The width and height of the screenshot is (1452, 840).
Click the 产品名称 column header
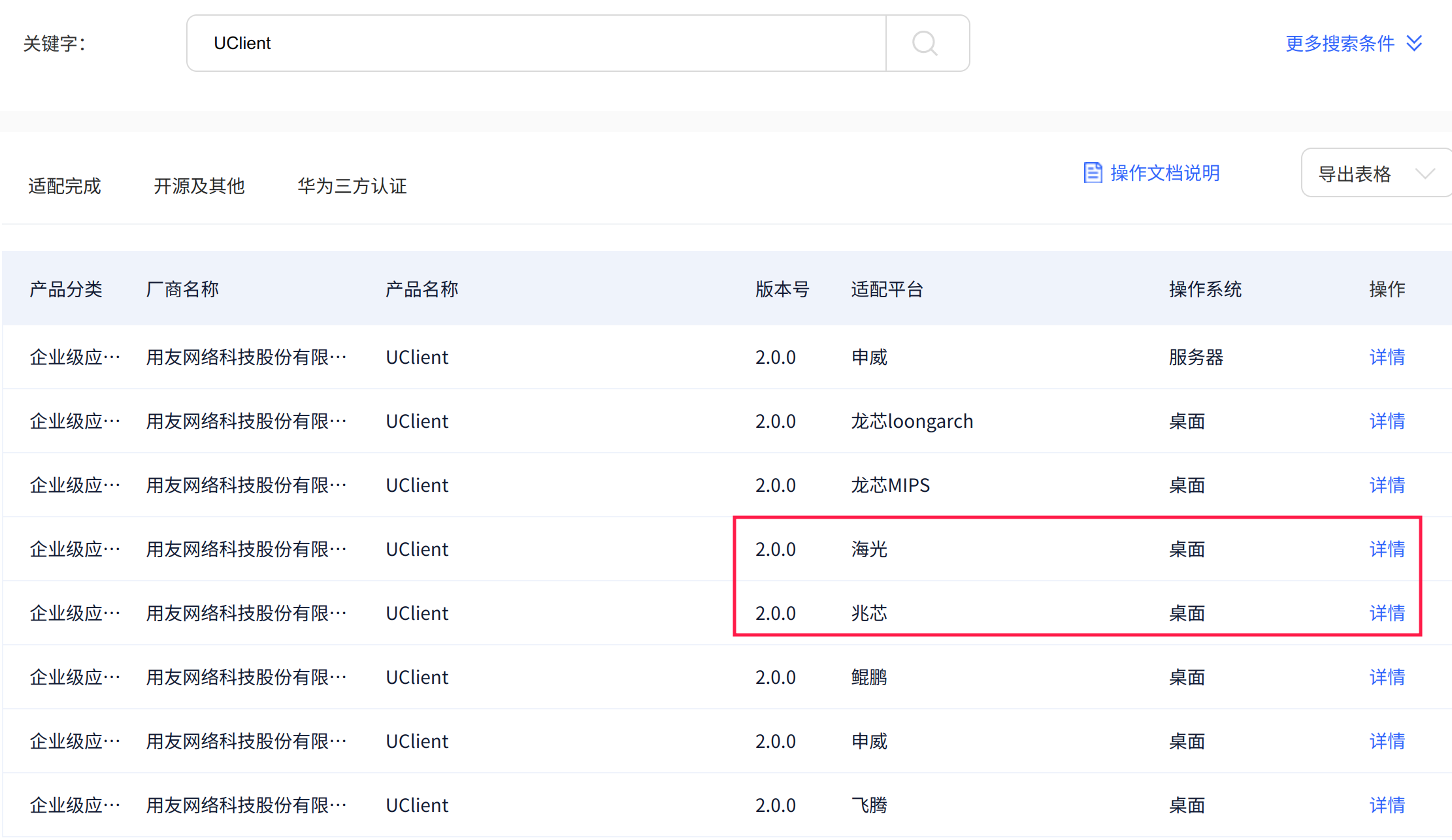[422, 289]
